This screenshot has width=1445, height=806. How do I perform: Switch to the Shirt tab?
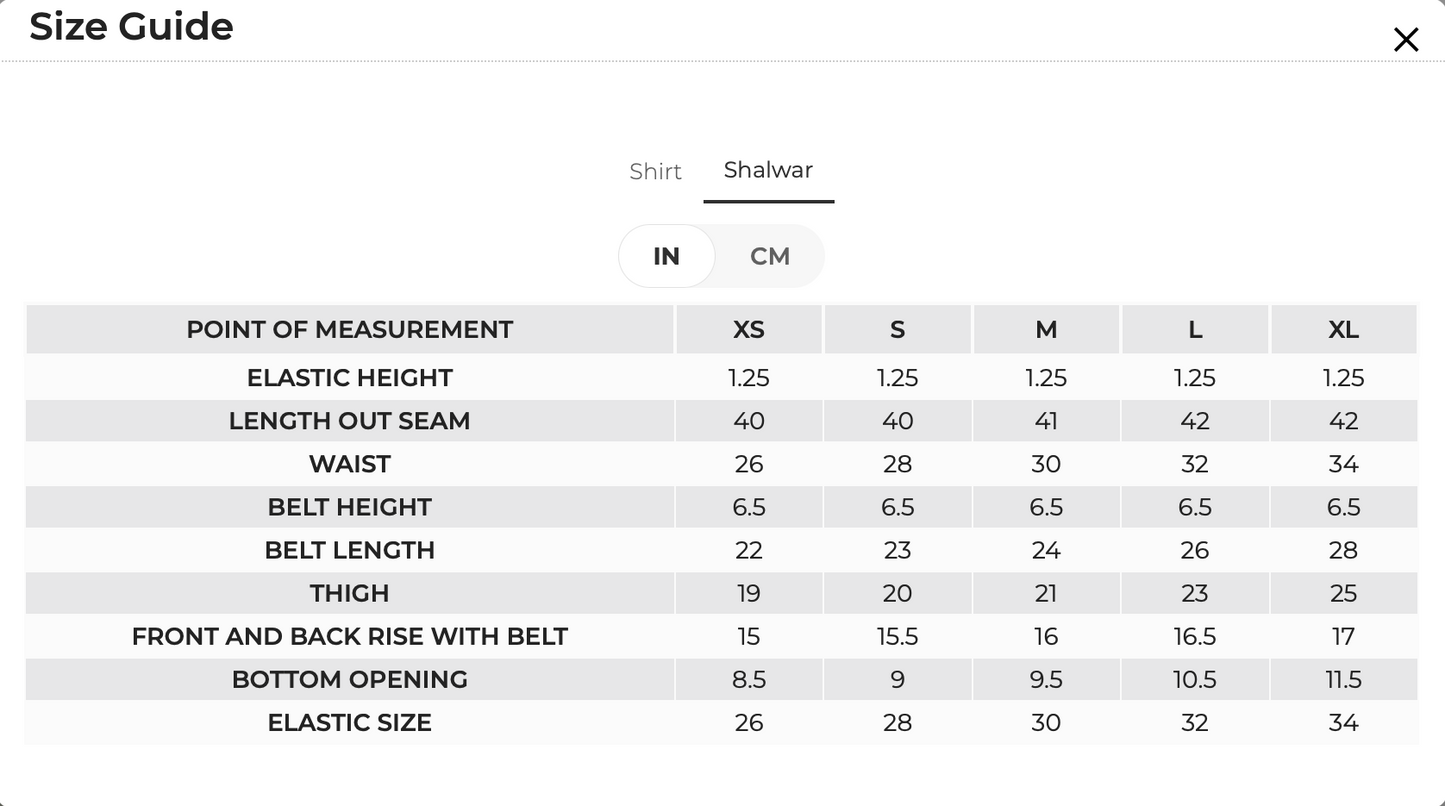[x=655, y=172]
